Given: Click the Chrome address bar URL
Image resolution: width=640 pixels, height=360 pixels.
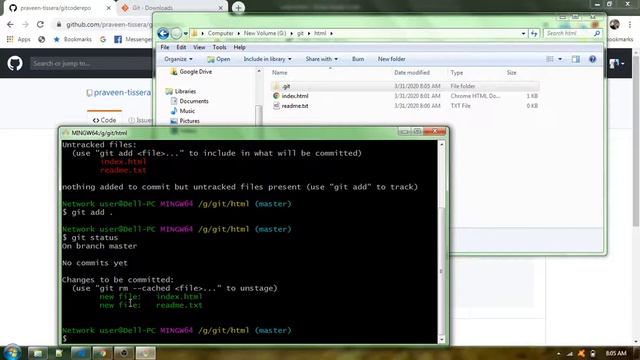Looking at the screenshot, I should 109,24.
